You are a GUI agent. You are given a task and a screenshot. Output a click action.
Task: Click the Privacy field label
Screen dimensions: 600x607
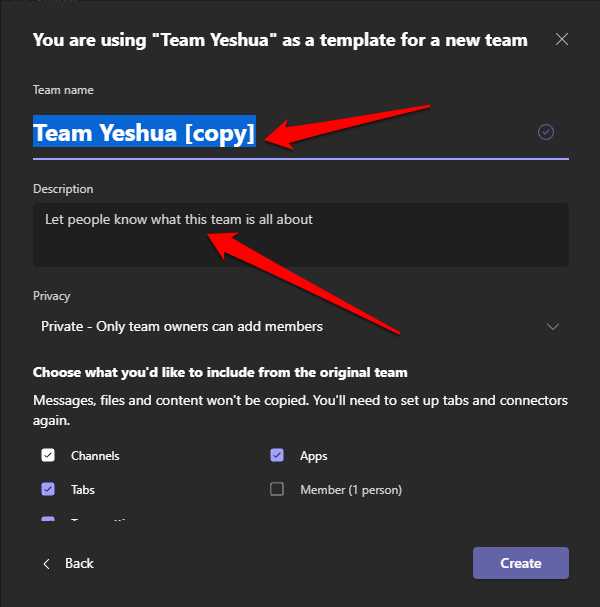pyautogui.click(x=52, y=296)
